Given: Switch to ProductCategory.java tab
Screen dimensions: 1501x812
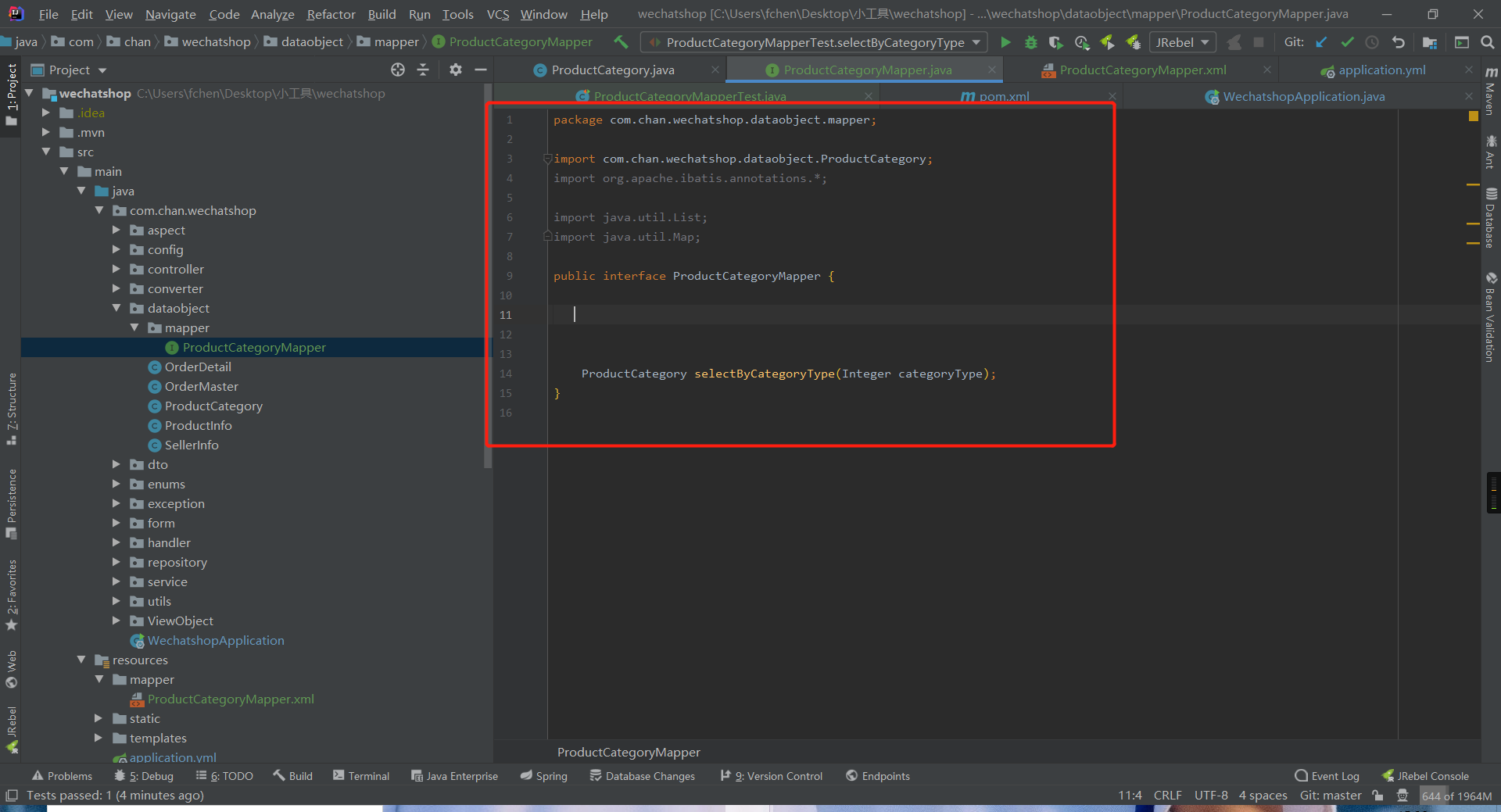Looking at the screenshot, I should coord(612,70).
